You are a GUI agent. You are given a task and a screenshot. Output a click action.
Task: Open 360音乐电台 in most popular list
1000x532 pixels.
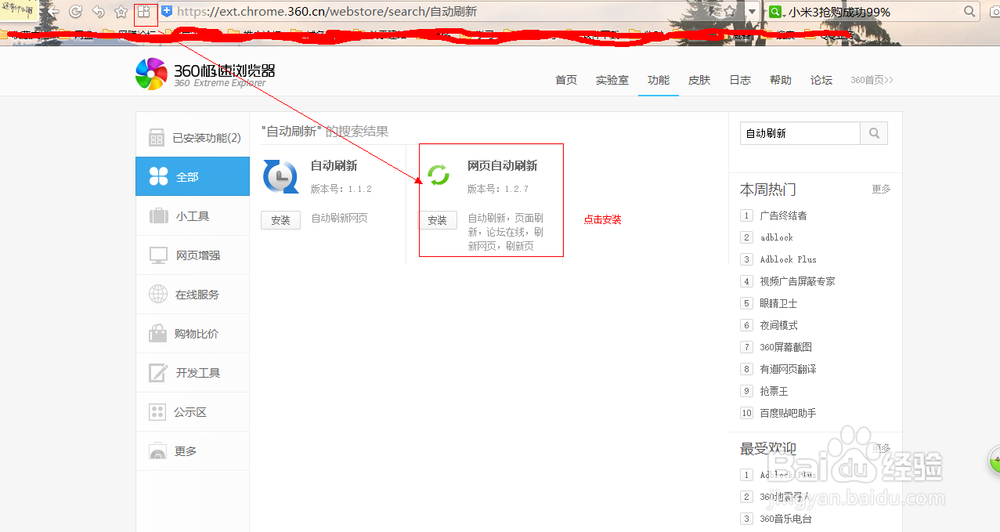click(785, 519)
